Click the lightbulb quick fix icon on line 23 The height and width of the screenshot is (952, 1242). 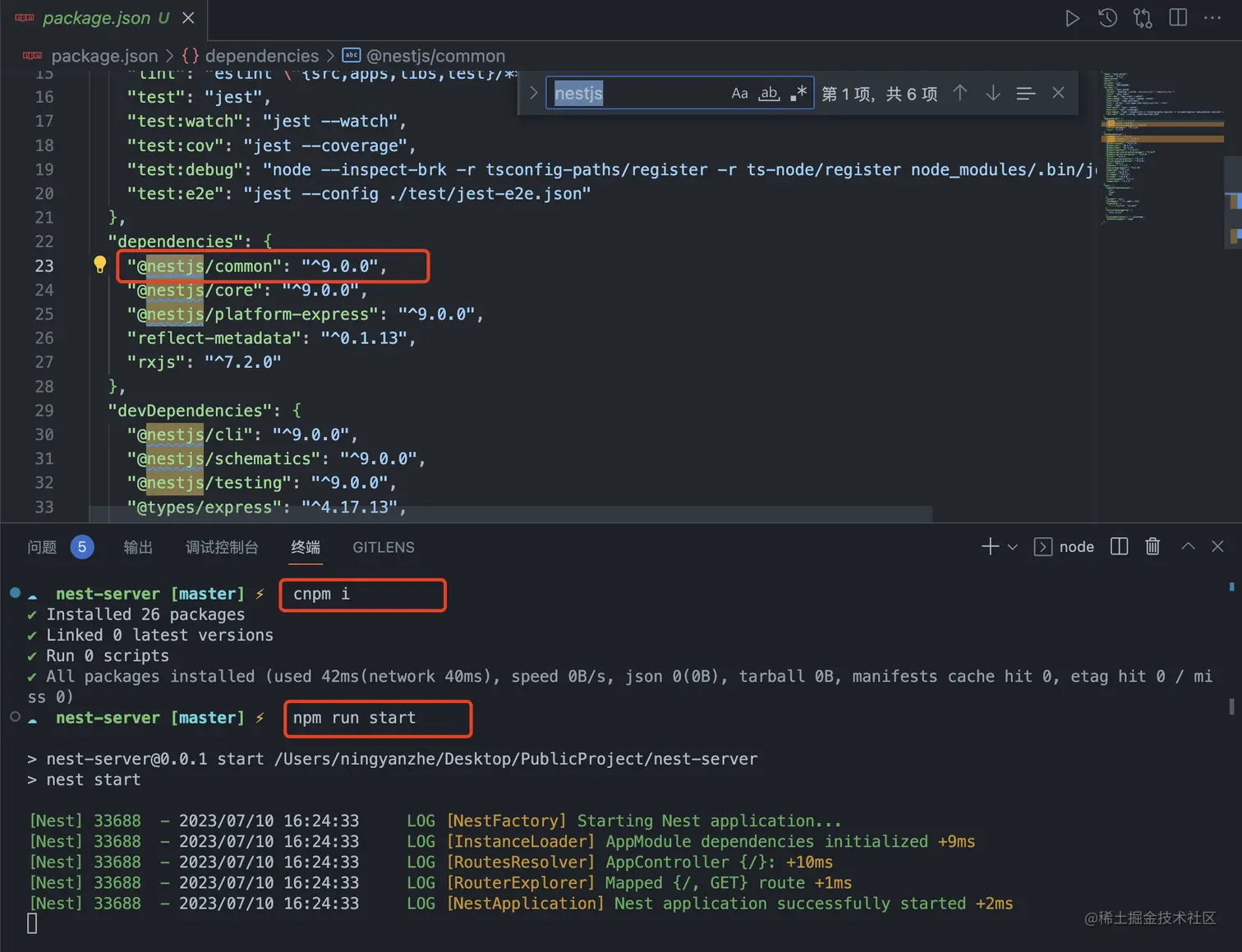click(99, 264)
